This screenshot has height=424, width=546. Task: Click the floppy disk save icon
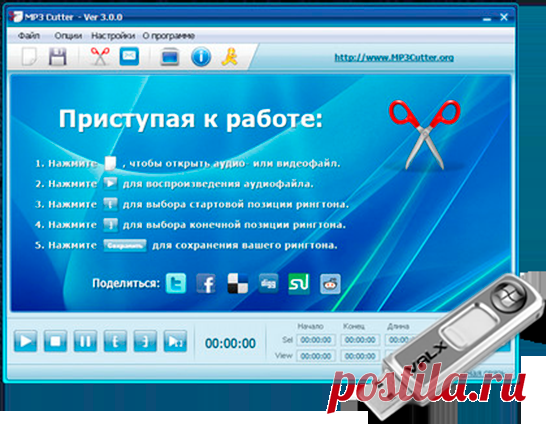57,56
